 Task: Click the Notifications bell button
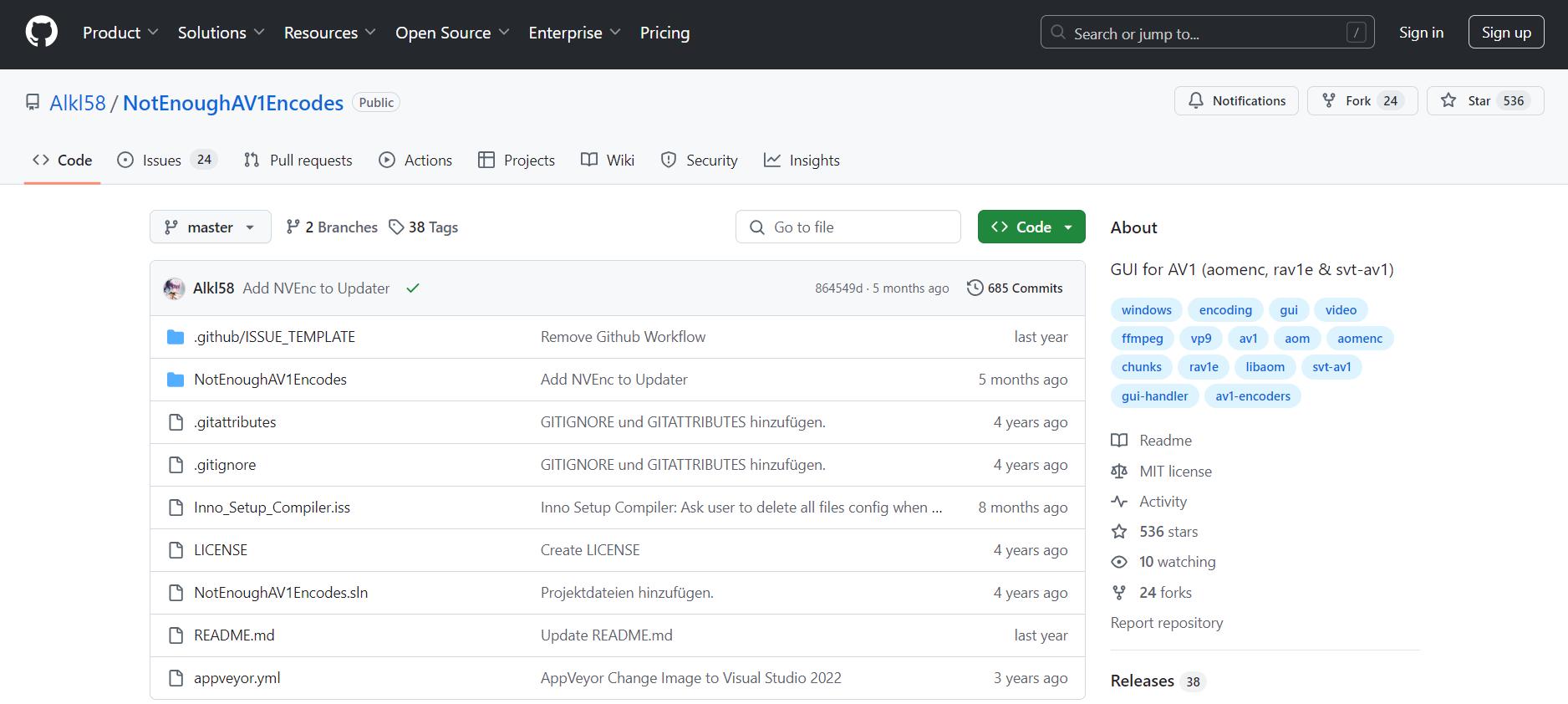[x=1236, y=100]
